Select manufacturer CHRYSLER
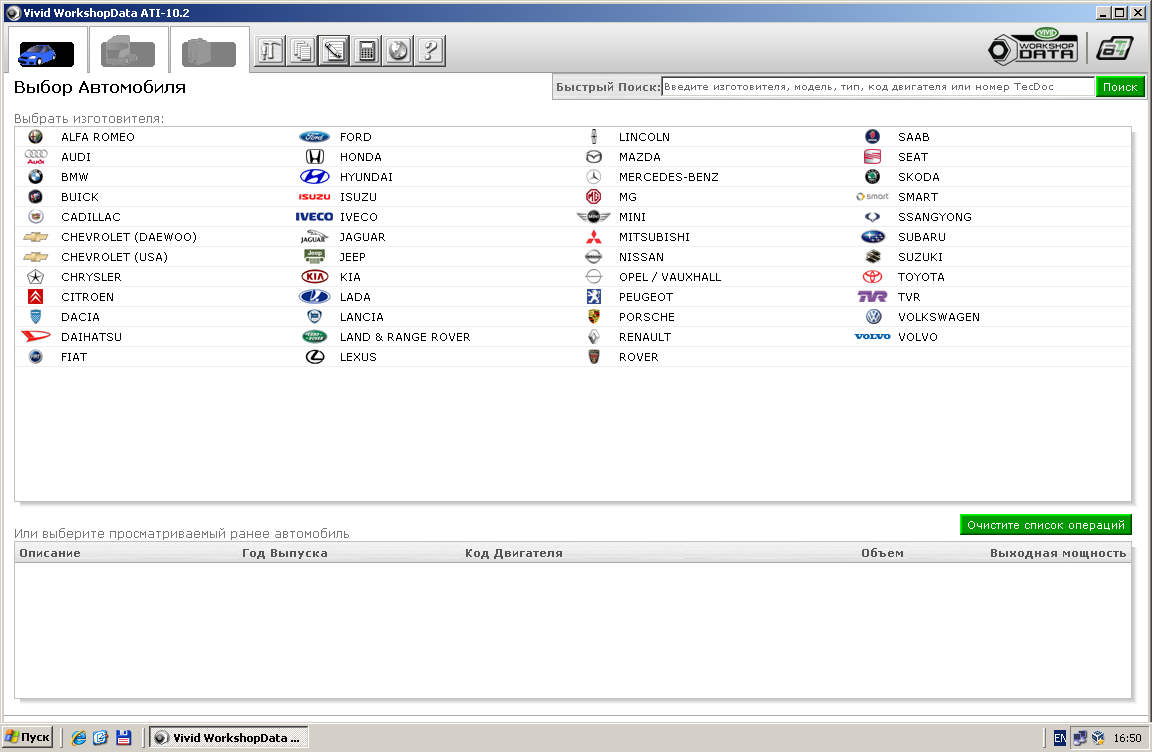Viewport: 1152px width, 752px height. 91,277
